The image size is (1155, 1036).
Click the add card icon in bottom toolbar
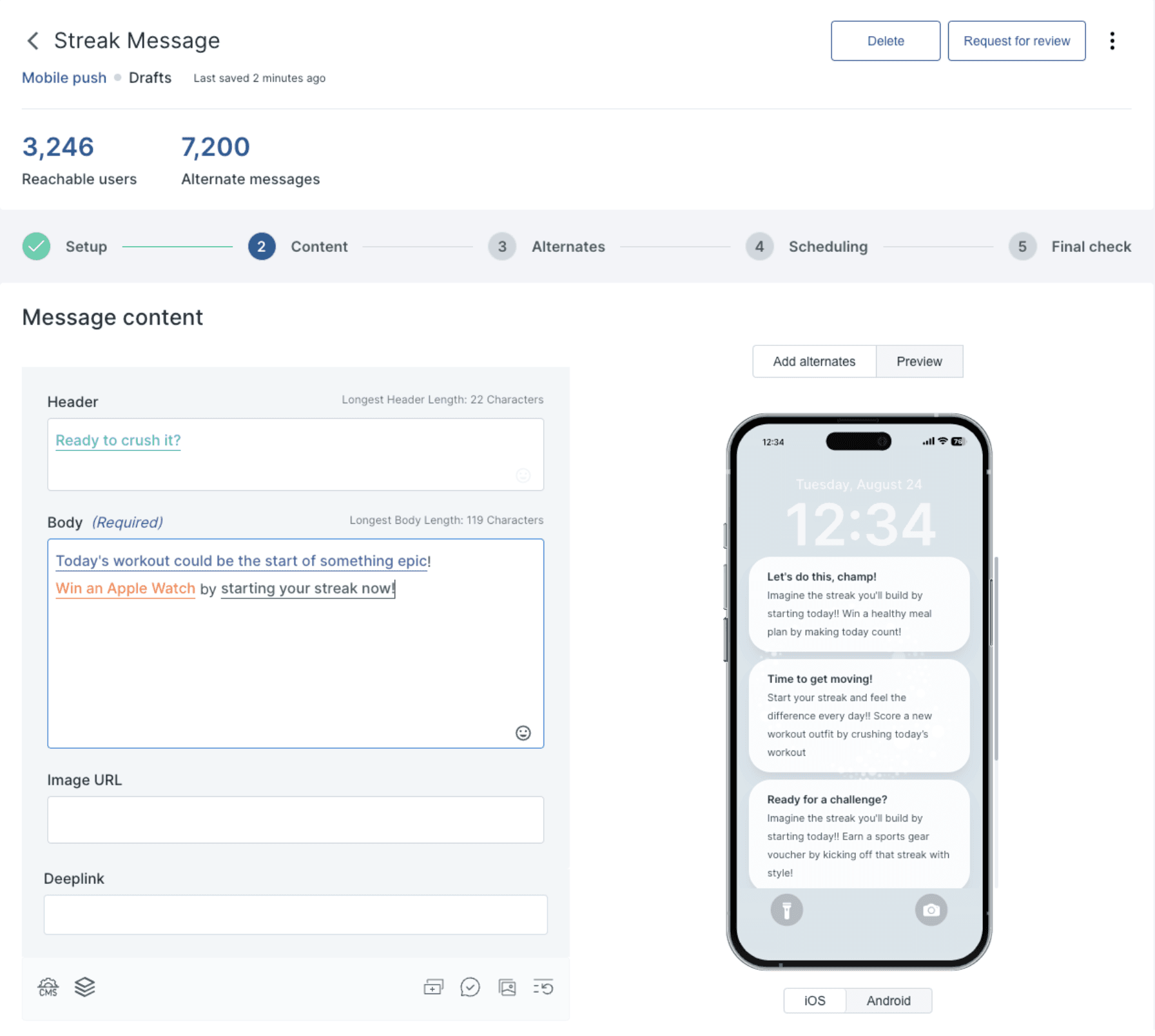coord(433,987)
